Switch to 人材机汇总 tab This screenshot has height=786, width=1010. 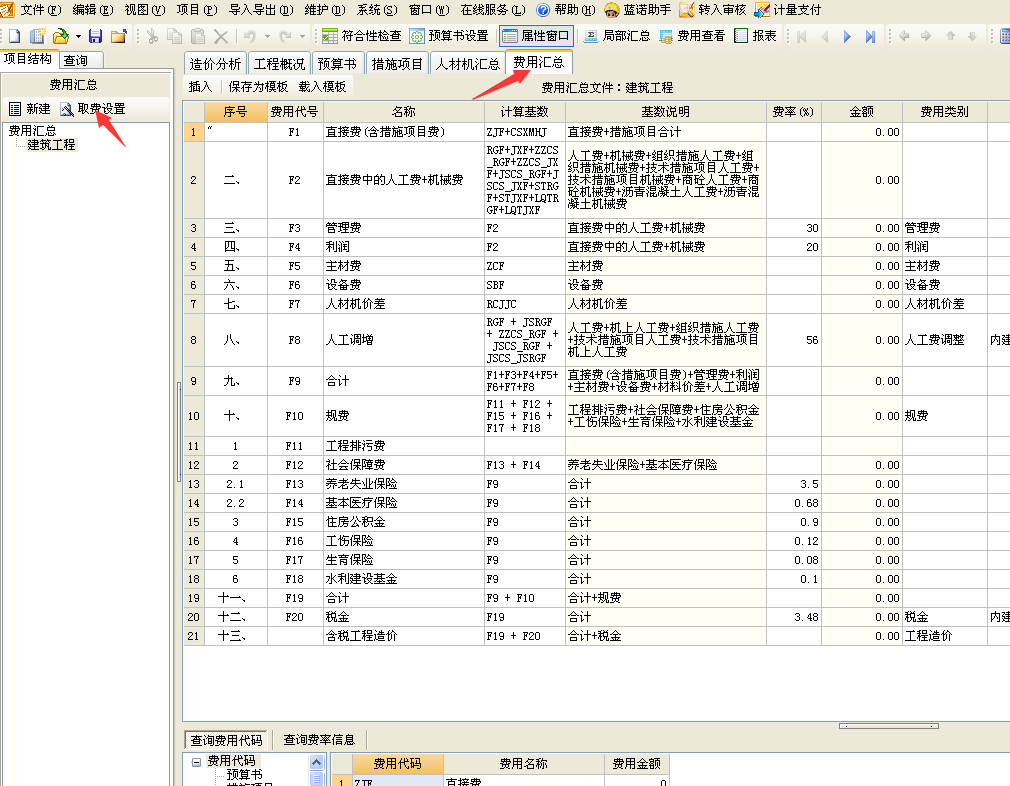click(467, 64)
